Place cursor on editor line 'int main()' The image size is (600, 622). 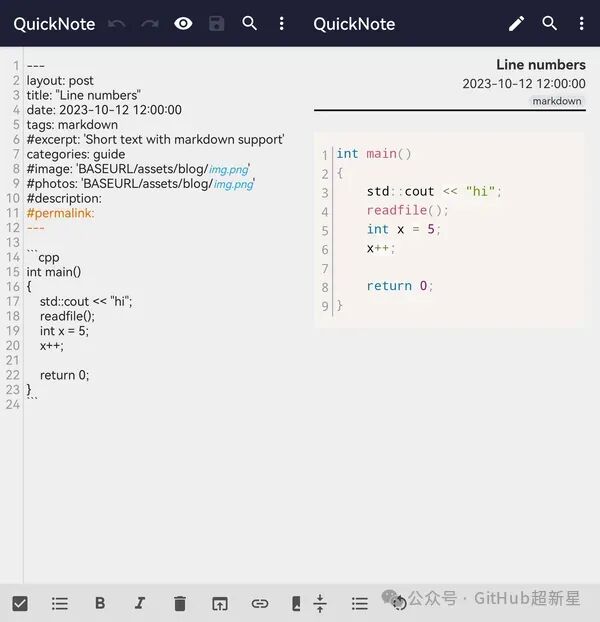pos(54,272)
